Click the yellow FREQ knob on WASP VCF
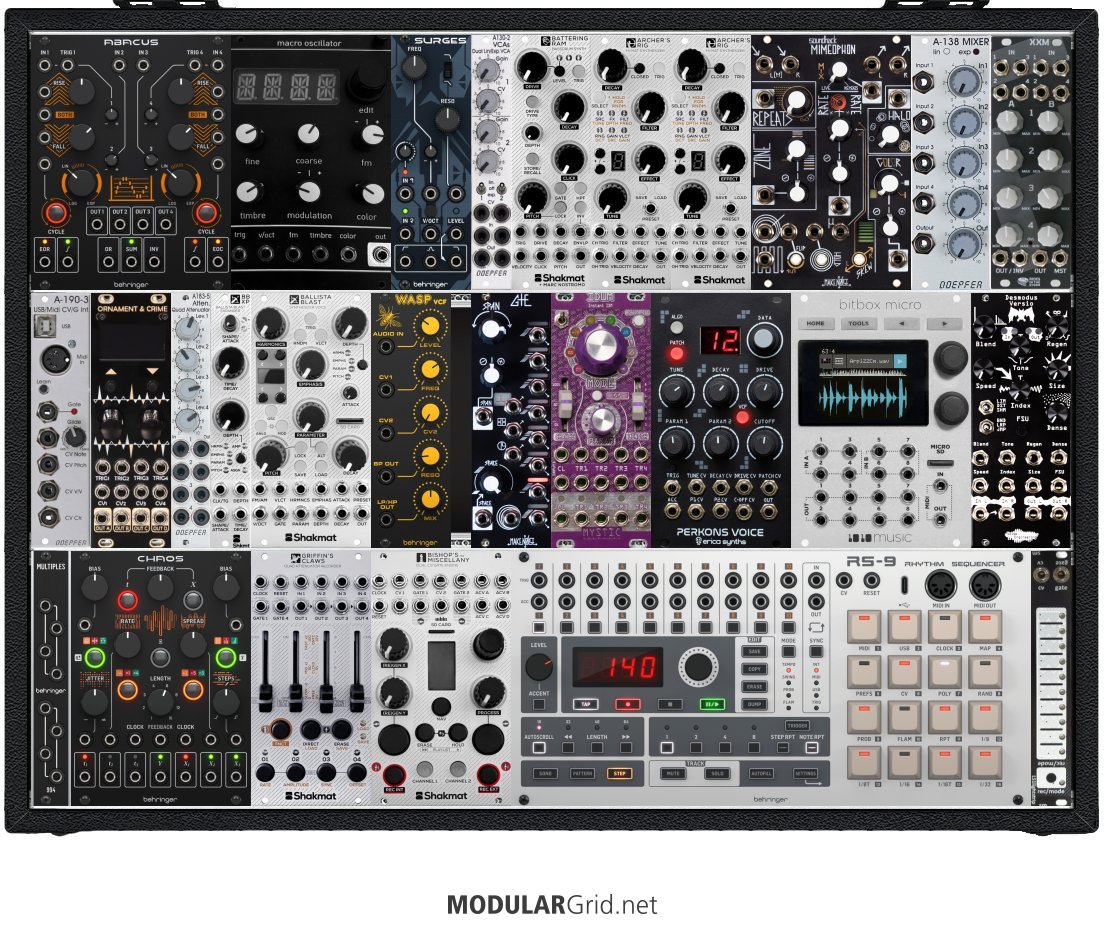The width and height of the screenshot is (1106, 926). [x=430, y=369]
